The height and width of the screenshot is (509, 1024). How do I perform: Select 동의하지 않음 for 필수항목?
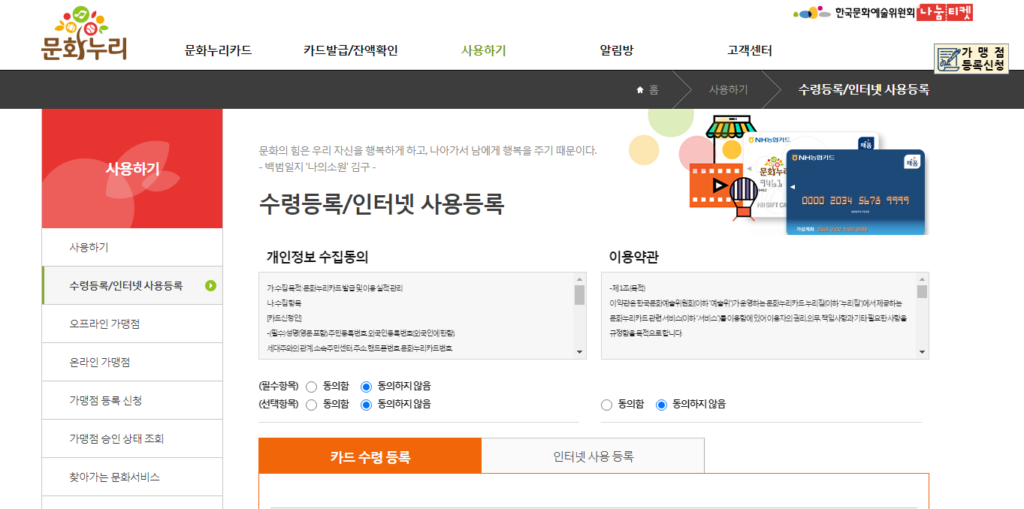[x=366, y=386]
